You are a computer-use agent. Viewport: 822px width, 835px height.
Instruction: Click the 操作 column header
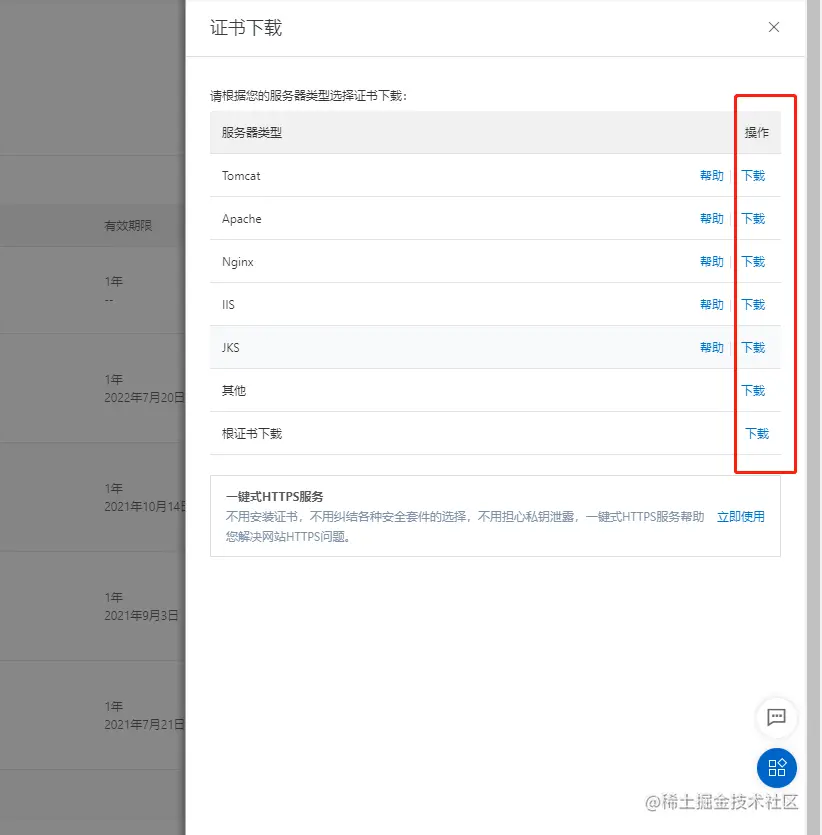point(757,133)
